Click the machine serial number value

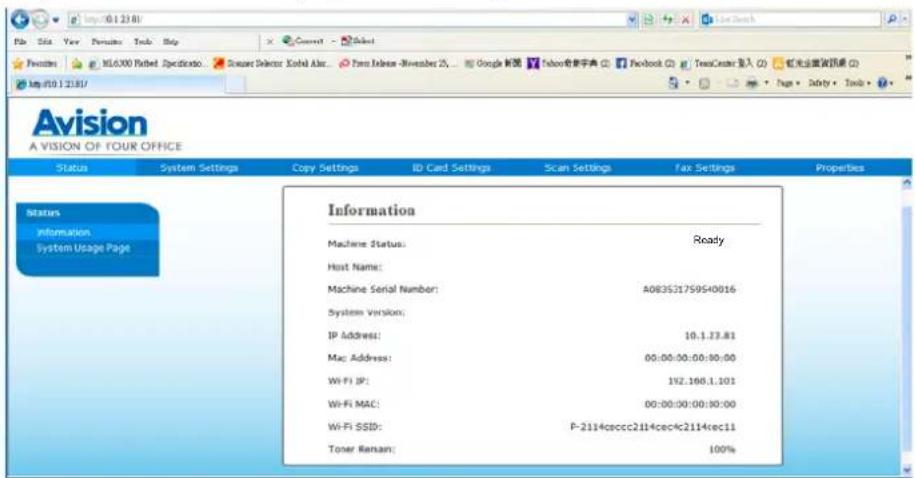pos(689,289)
